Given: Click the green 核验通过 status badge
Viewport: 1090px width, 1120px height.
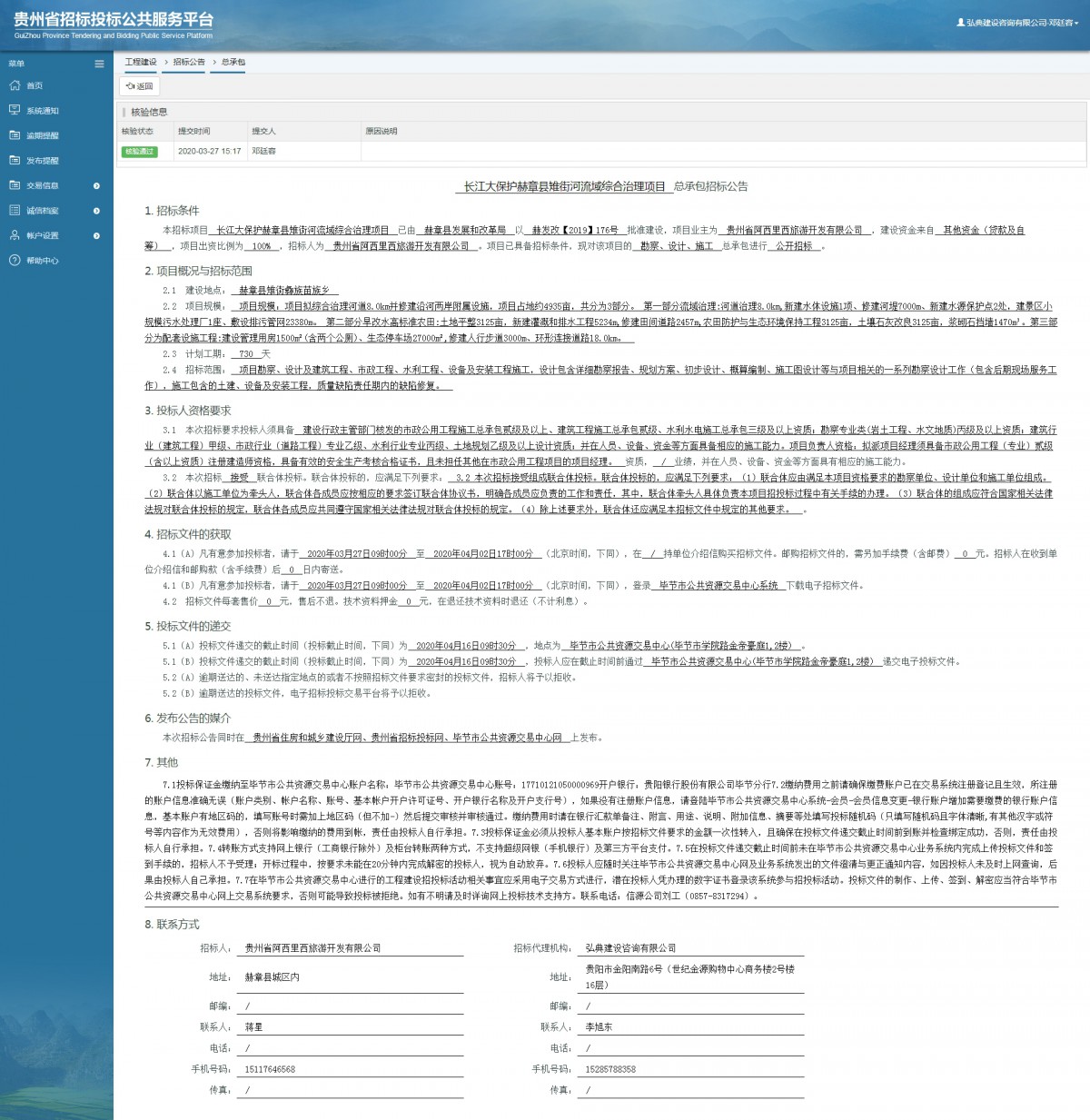Looking at the screenshot, I should tap(139, 152).
